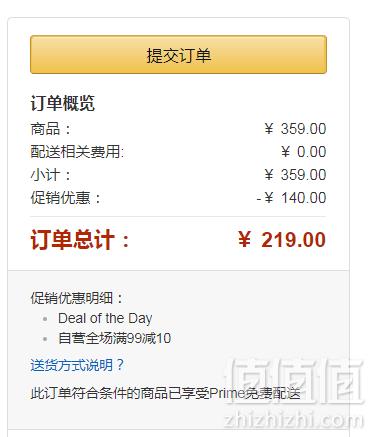Click the zhizhizhi.com watermark text
Screen dimensions: 373x437
293,420
